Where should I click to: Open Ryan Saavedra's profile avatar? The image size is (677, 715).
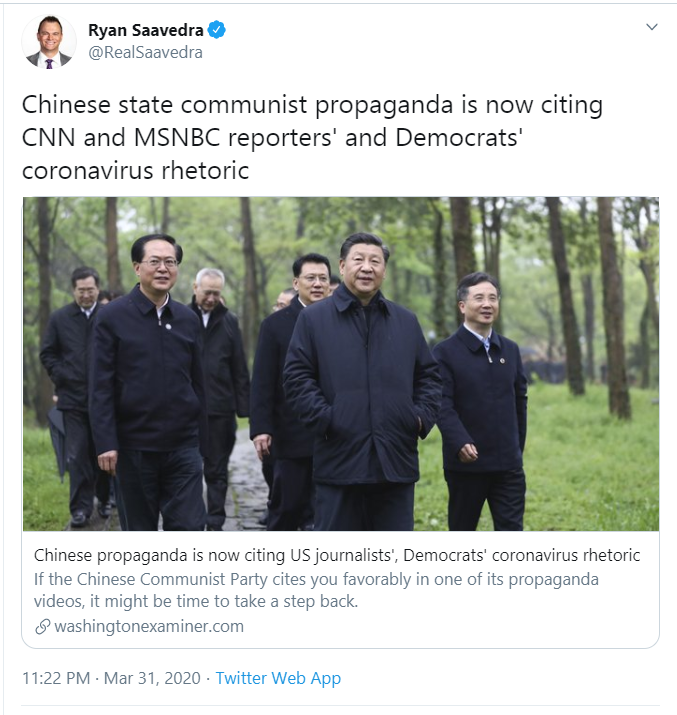pyautogui.click(x=49, y=41)
